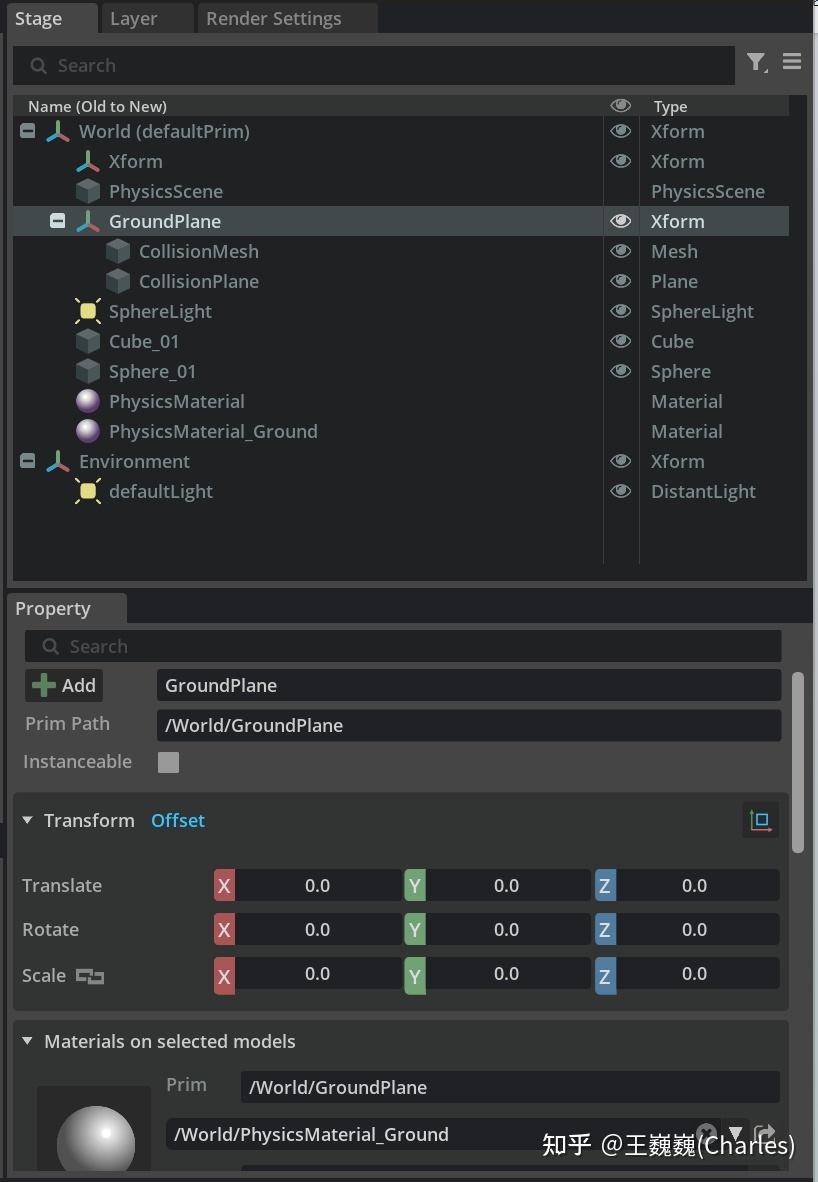Collapse the GroundPlane tree node
Viewport: 818px width, 1182px height.
[x=57, y=221]
